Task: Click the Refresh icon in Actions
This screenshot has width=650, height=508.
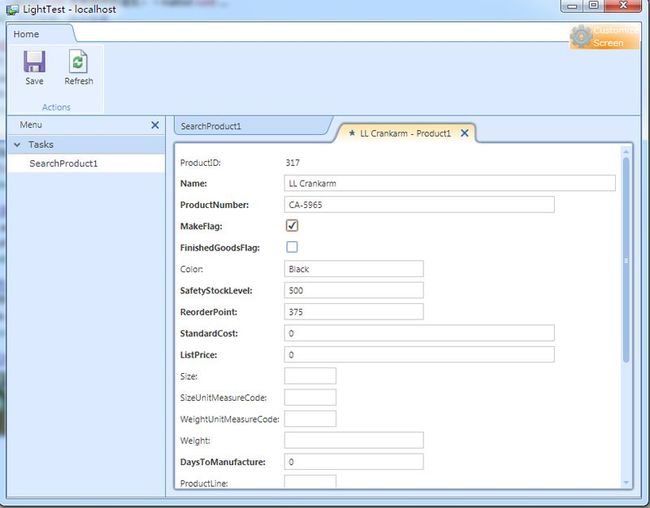Action: (78, 62)
